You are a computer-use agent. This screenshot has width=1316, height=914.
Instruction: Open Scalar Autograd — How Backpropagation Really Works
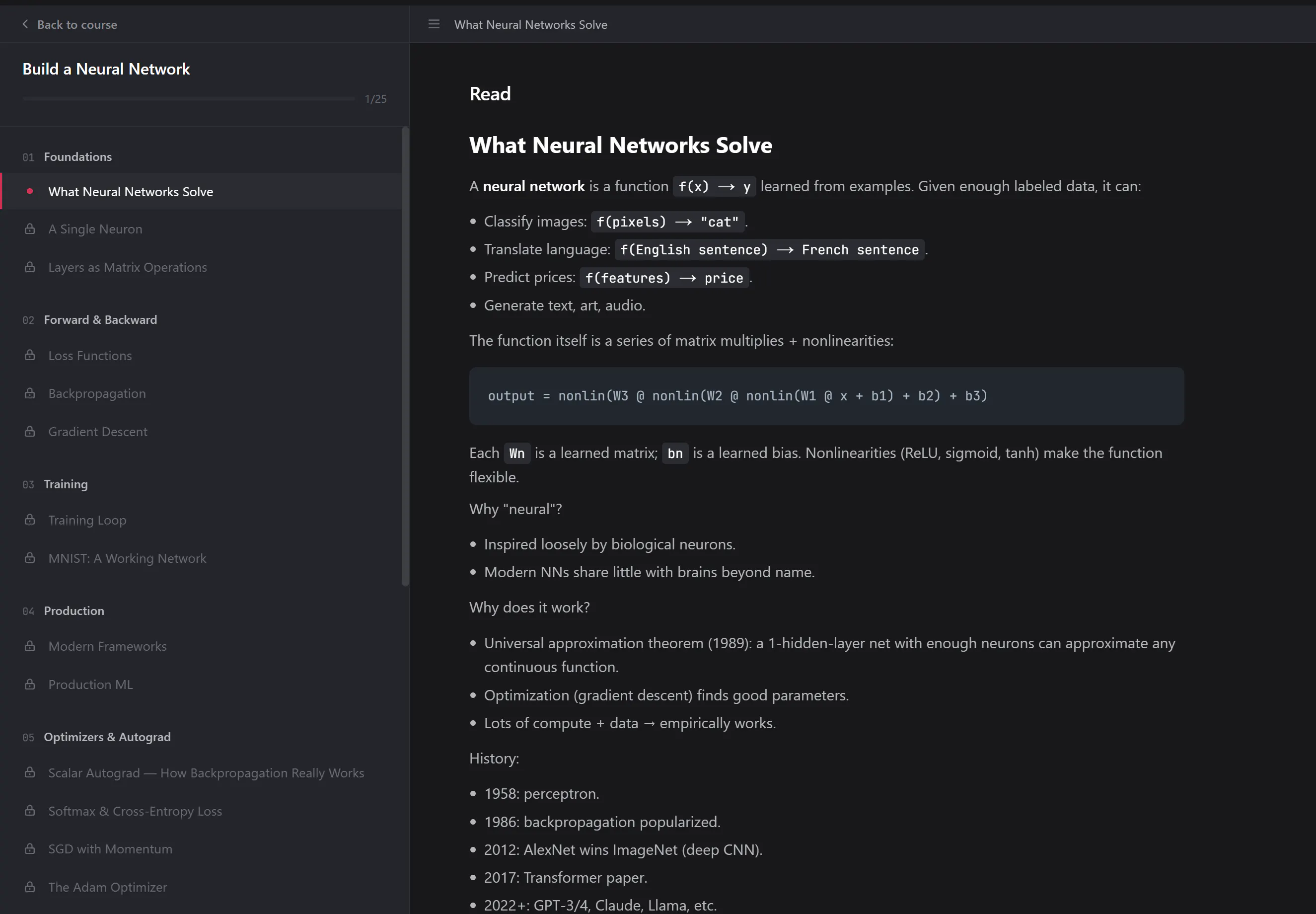click(201, 773)
